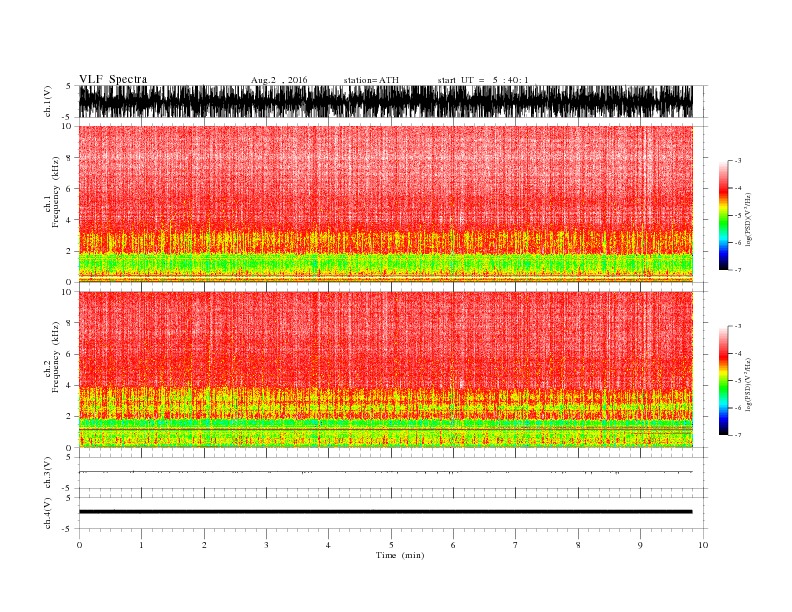Click the ch.1 color bar's log(PSD) label

(748, 219)
